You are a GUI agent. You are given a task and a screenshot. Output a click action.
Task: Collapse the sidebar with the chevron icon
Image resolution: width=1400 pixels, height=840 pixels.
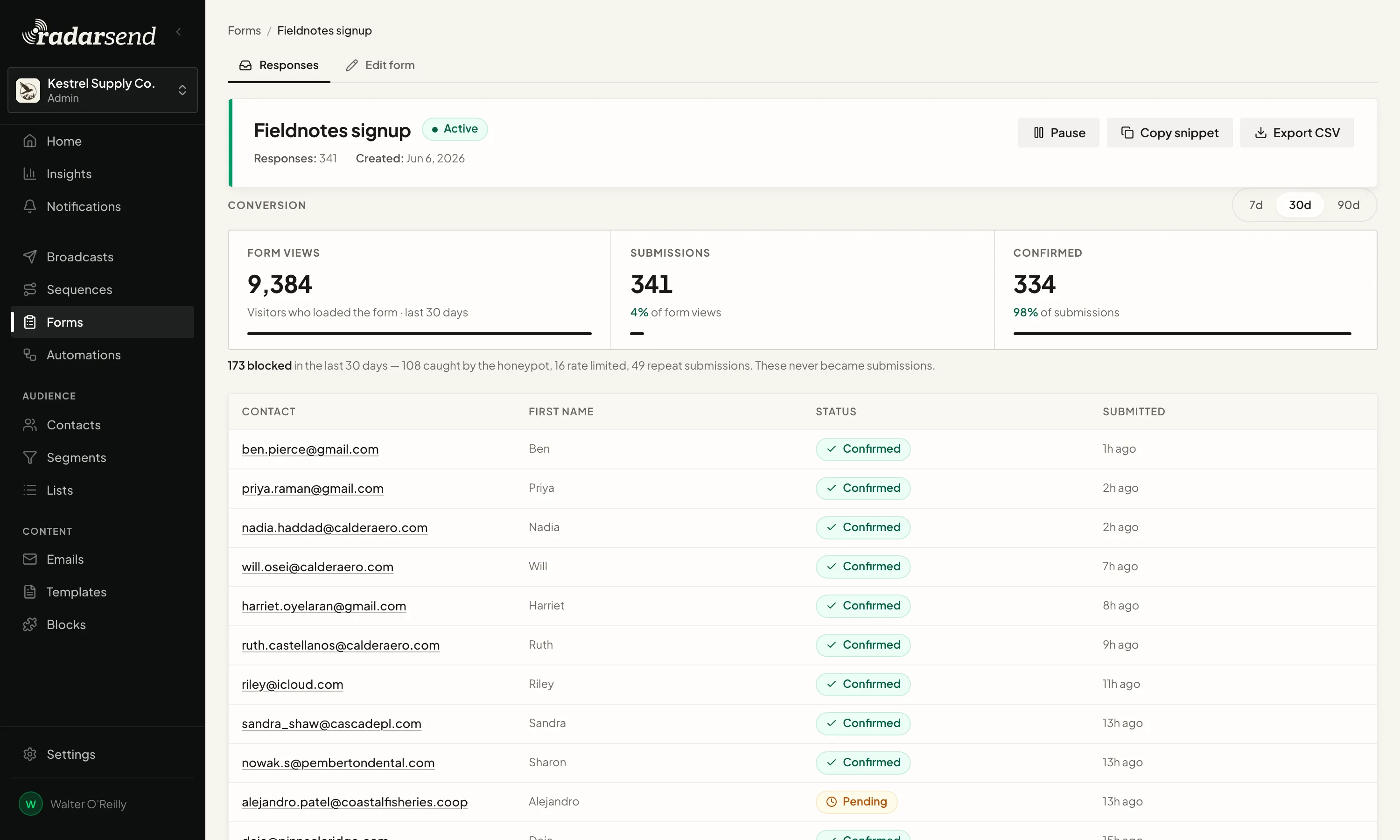(x=179, y=32)
